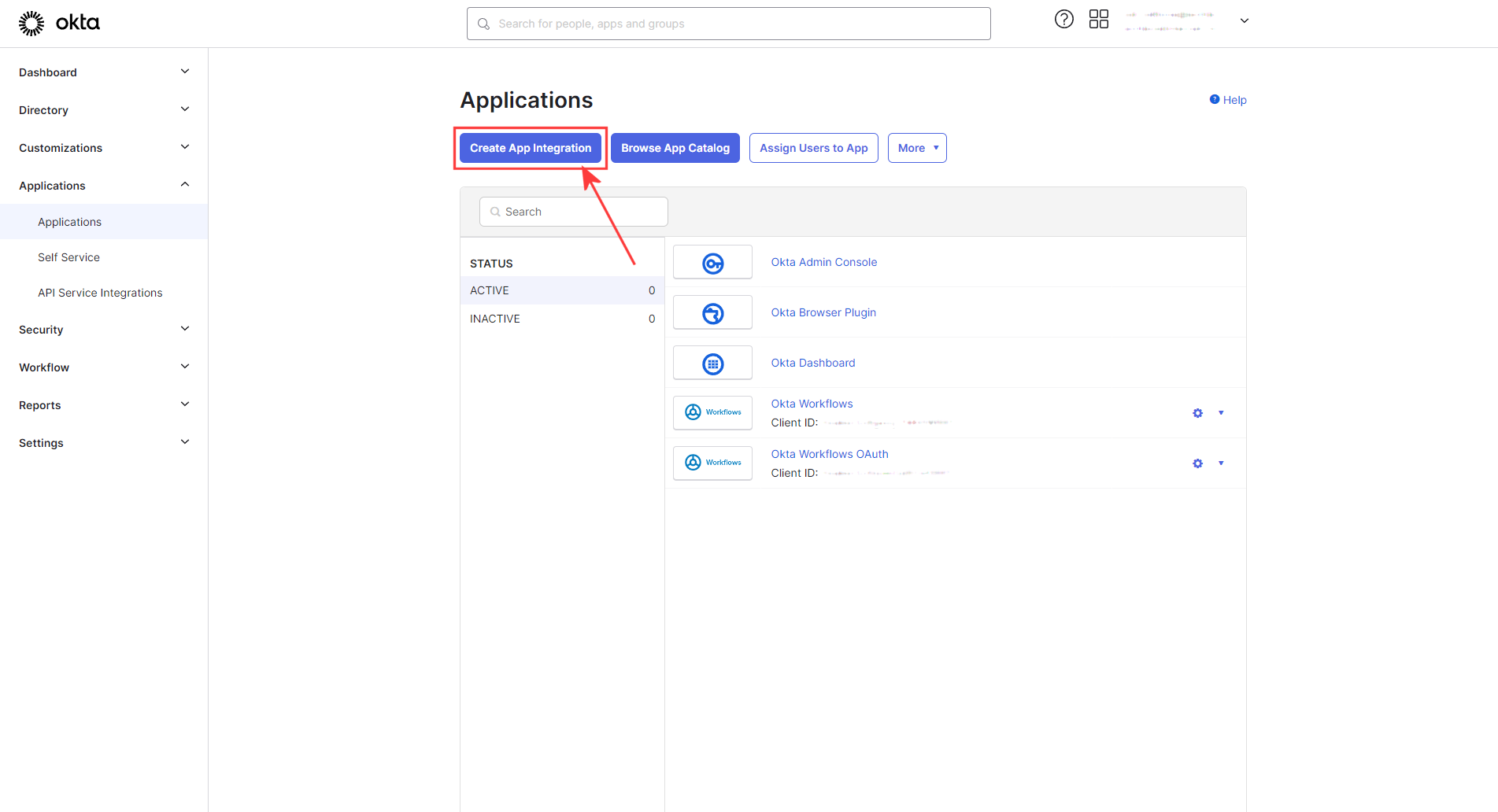Click the applications list Search field
The image size is (1498, 812).
click(574, 212)
